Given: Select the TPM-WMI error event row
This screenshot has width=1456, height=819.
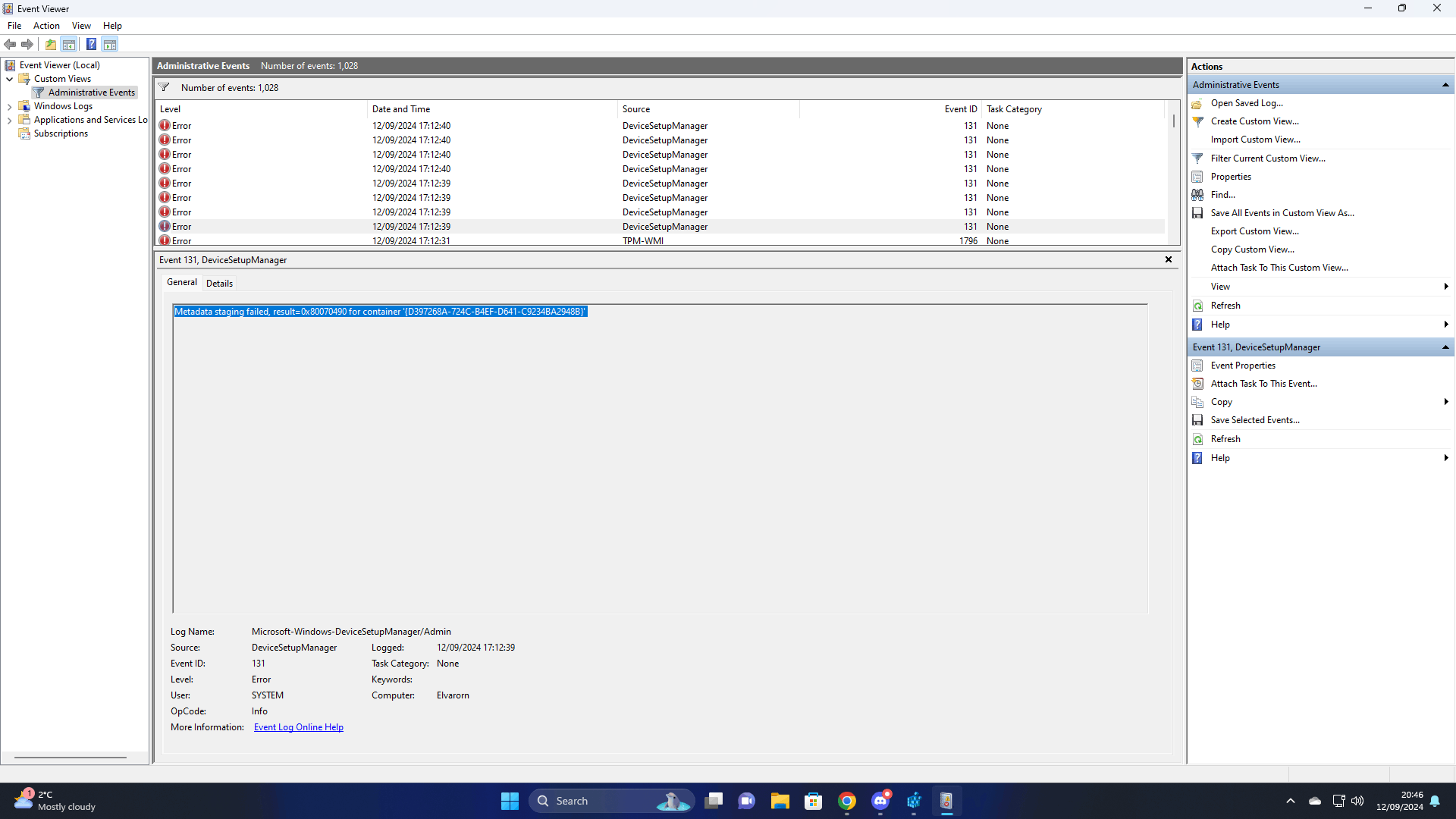Looking at the screenshot, I should (661, 240).
